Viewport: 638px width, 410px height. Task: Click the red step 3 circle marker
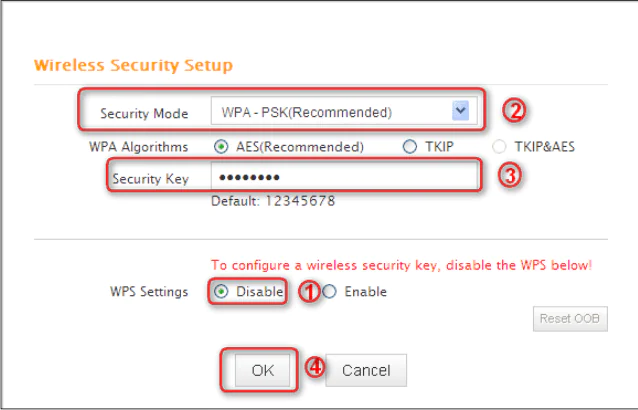(x=508, y=177)
